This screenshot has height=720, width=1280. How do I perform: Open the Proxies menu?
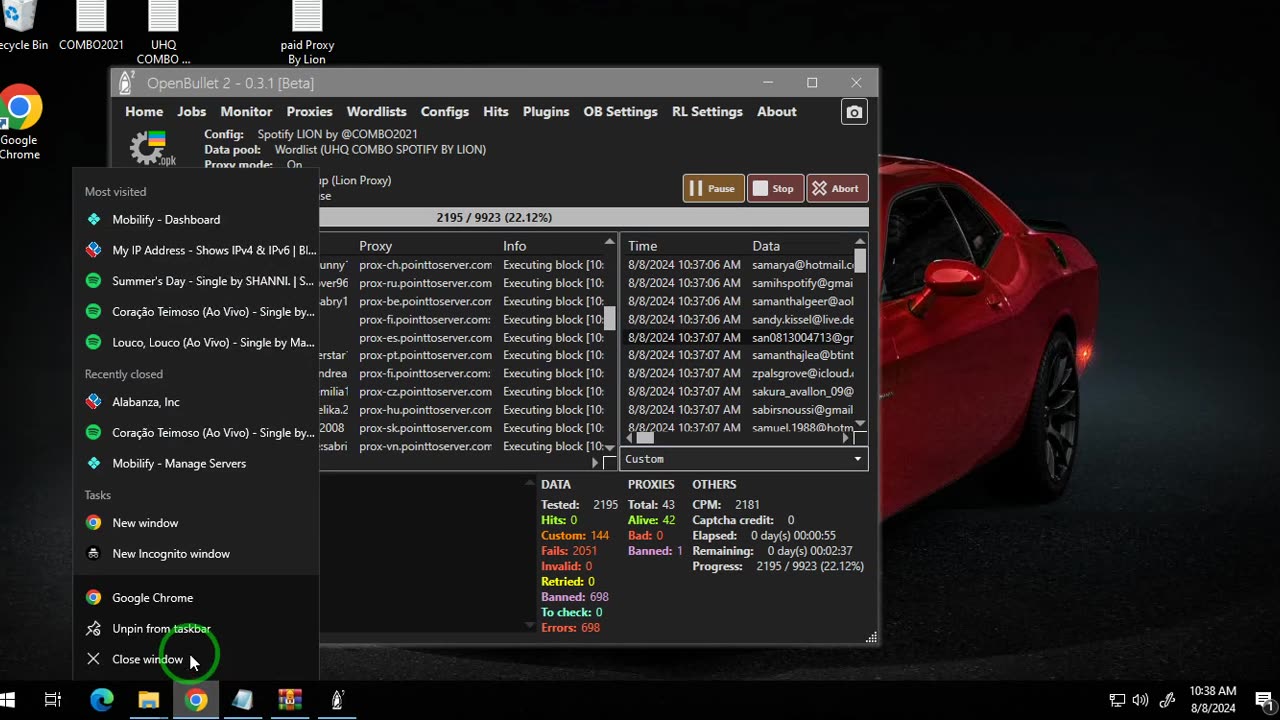[x=309, y=112]
